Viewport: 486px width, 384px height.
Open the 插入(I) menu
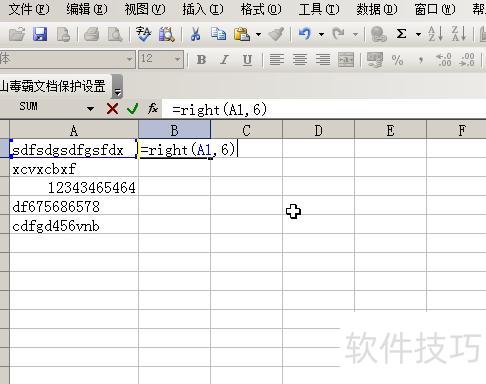click(203, 9)
